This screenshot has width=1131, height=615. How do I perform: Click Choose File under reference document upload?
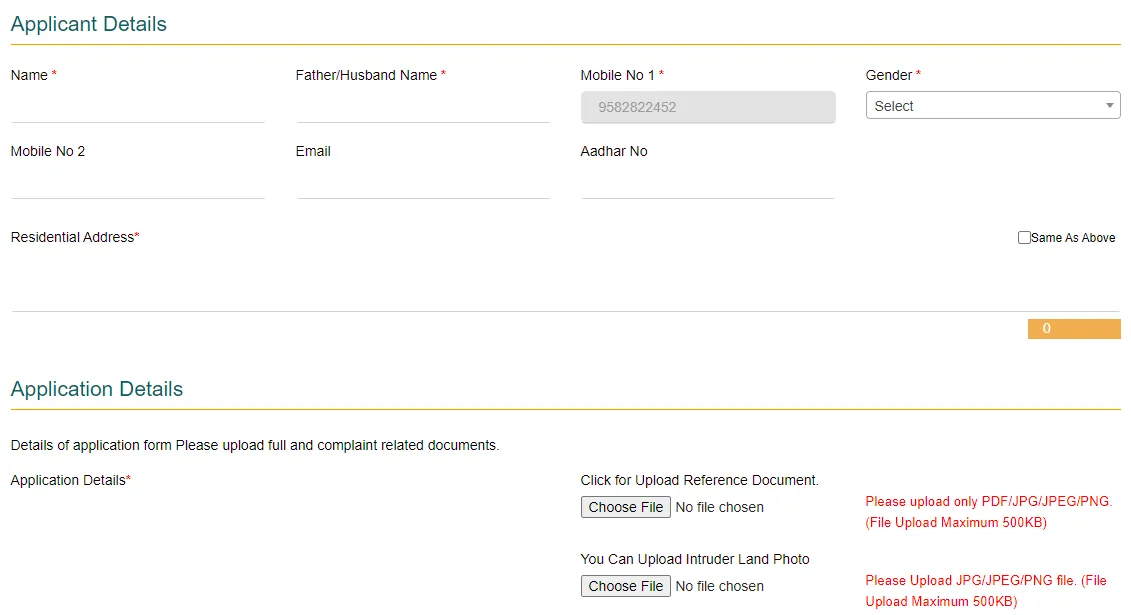[x=625, y=507]
